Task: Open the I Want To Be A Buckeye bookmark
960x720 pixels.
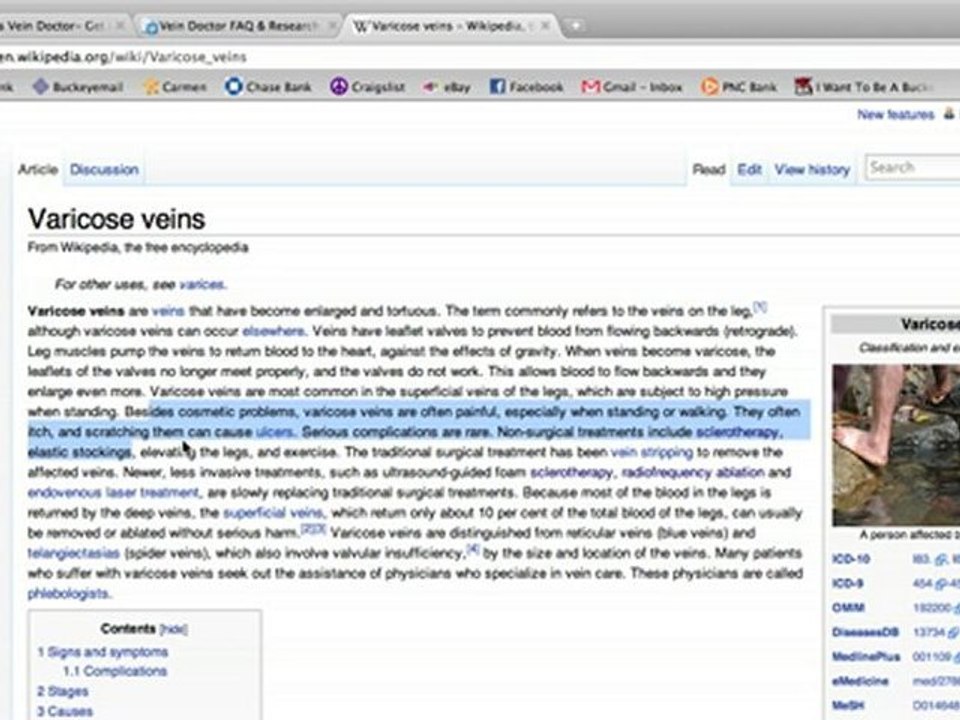Action: [864, 87]
